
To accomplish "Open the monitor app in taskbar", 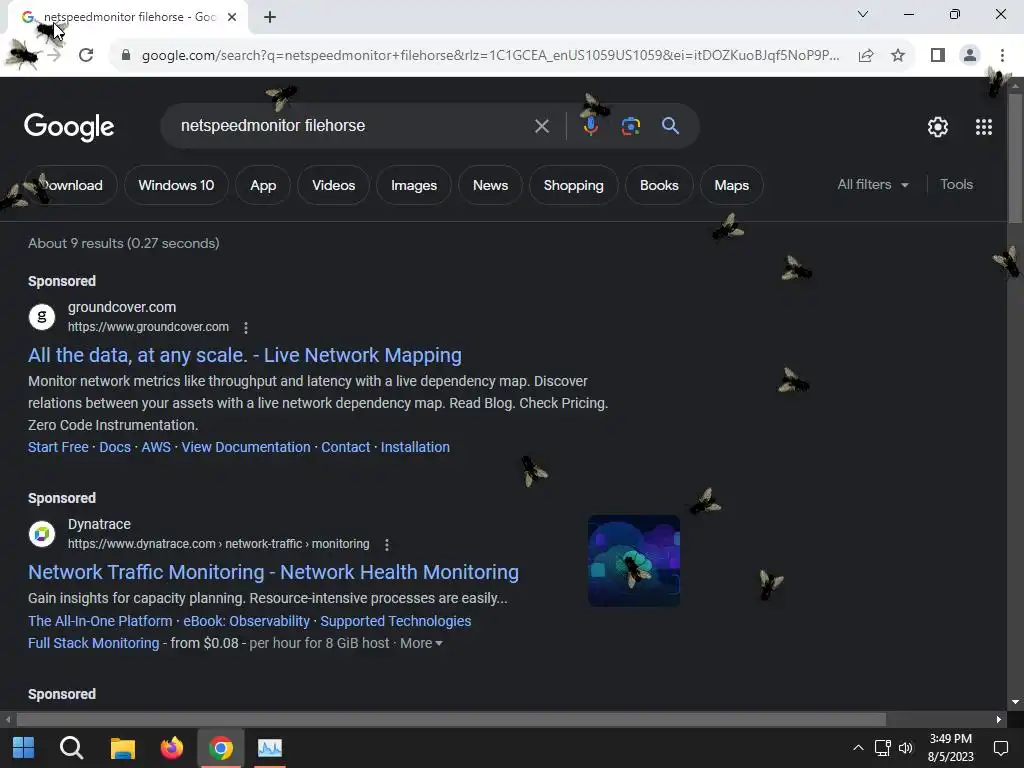I will pyautogui.click(x=270, y=748).
